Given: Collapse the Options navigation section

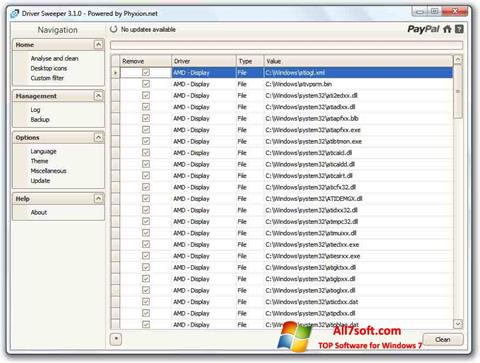Looking at the screenshot, I should [98, 137].
